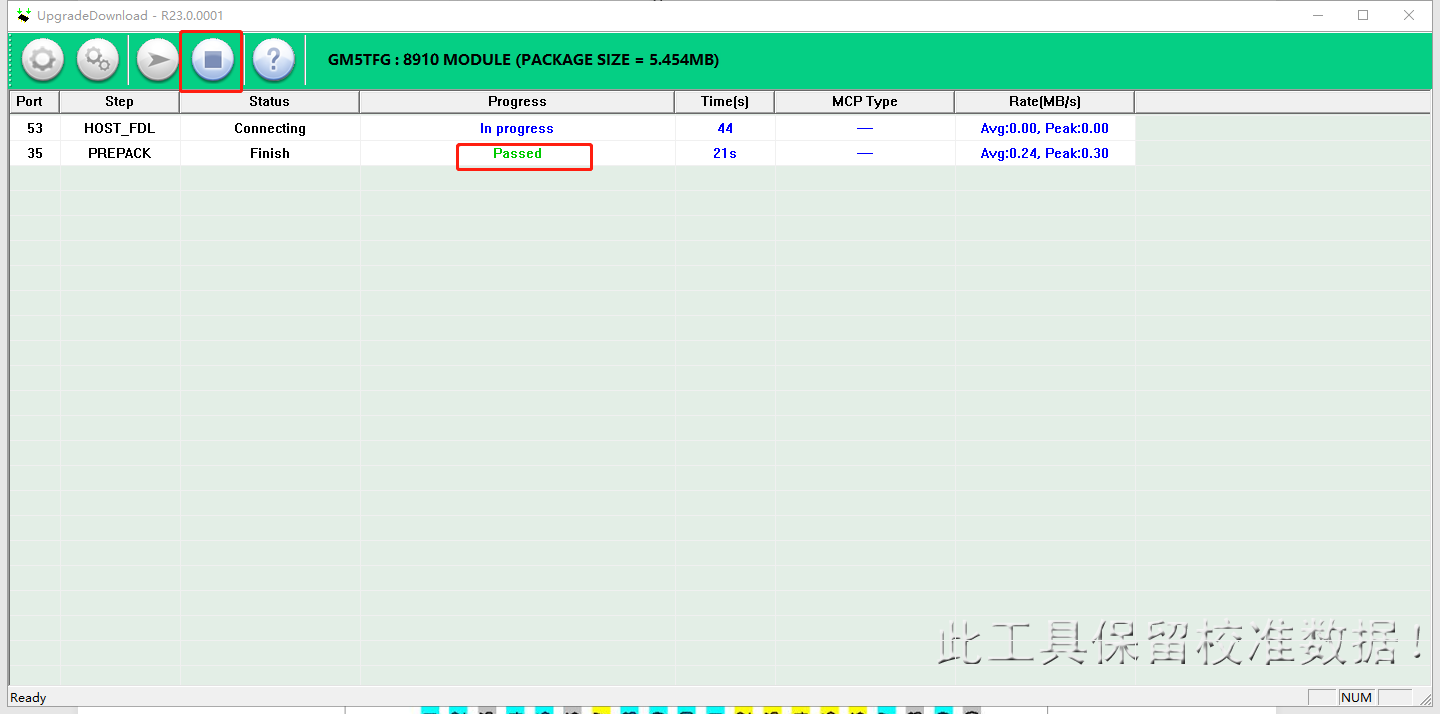1440x714 pixels.
Task: Click the NUM indicator in status bar
Action: (1357, 698)
